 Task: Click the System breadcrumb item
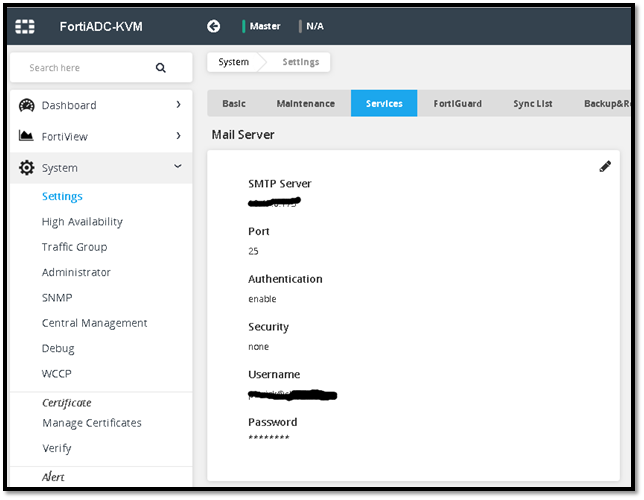tap(233, 62)
